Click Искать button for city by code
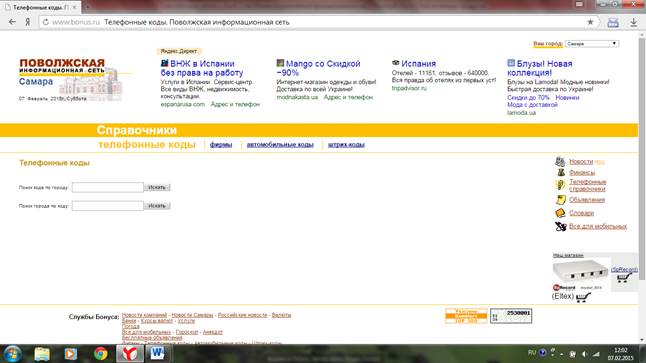The image size is (646, 363). tap(157, 206)
